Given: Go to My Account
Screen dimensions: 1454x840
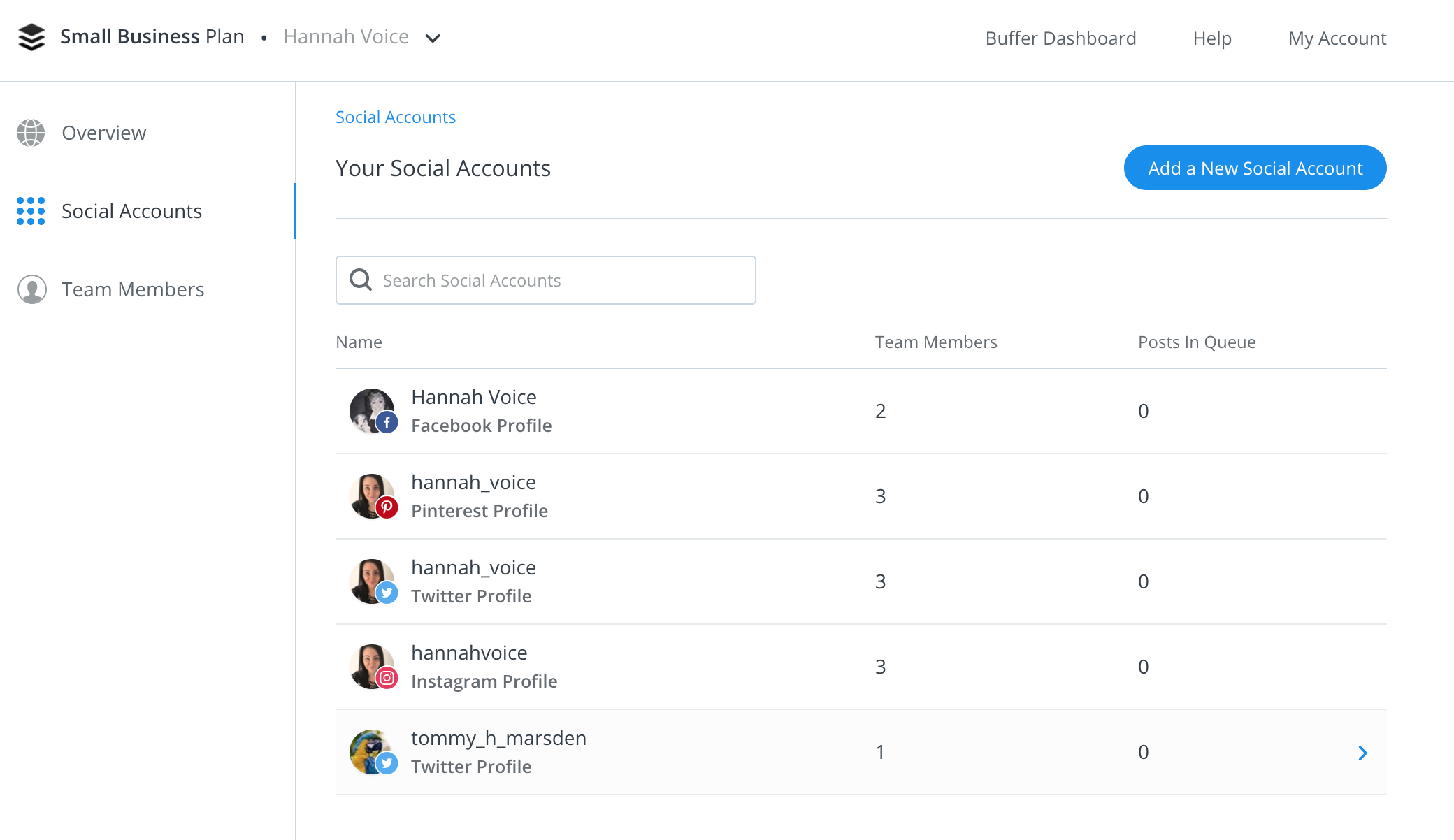Looking at the screenshot, I should point(1337,38).
